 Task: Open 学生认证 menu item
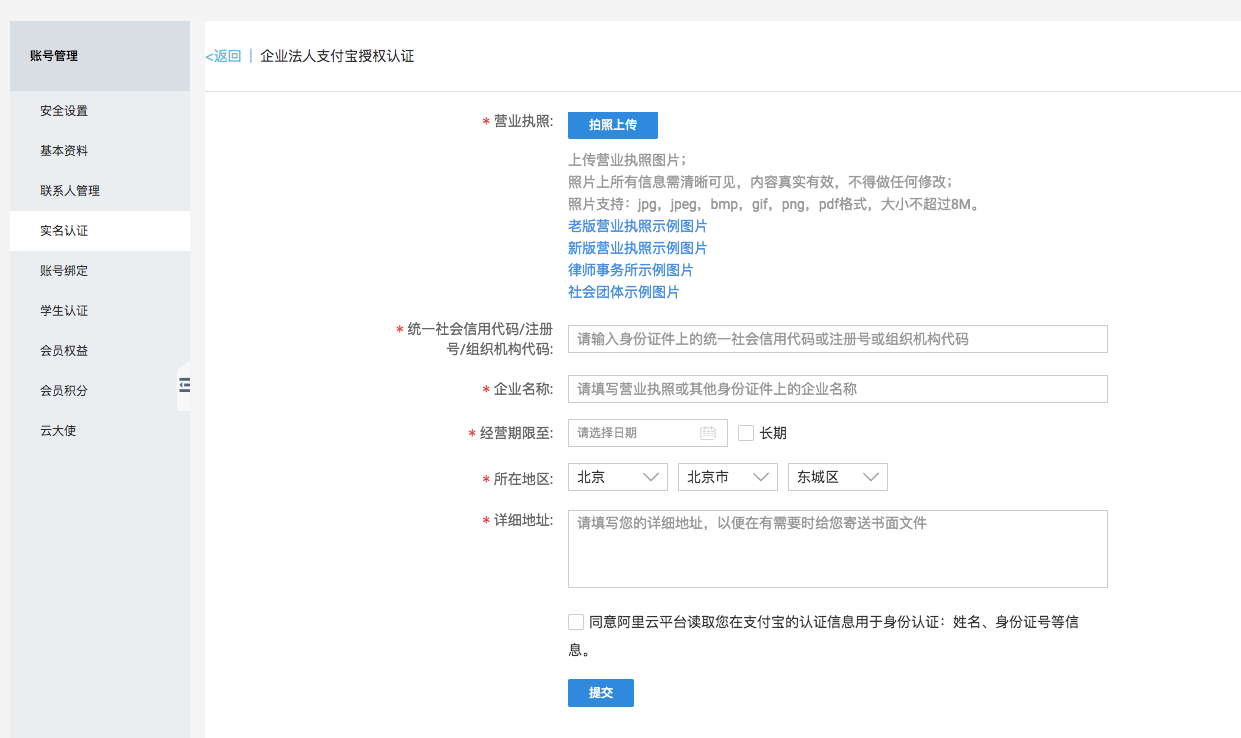(100, 311)
